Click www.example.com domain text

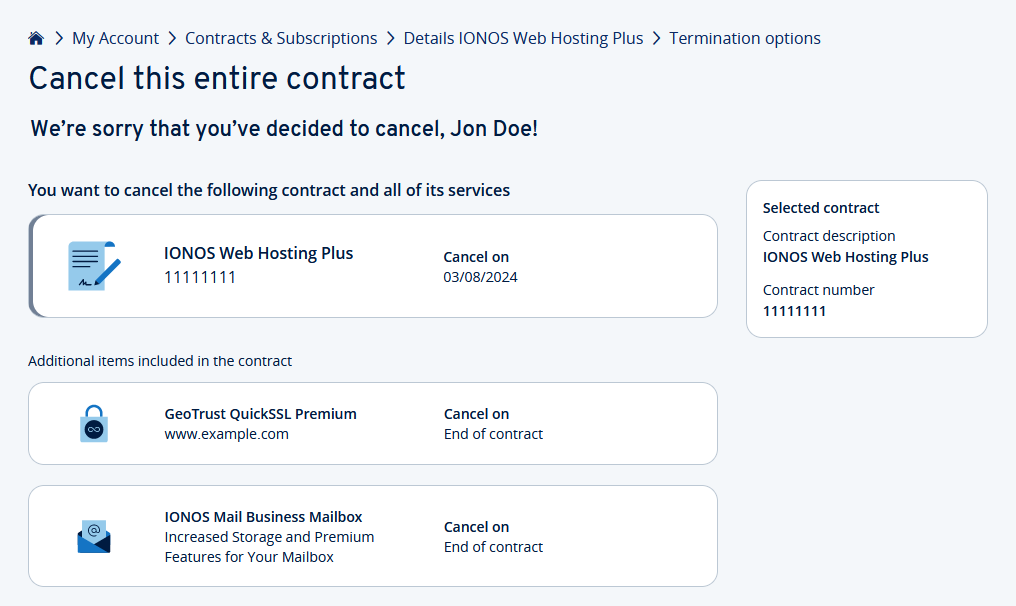click(x=226, y=434)
